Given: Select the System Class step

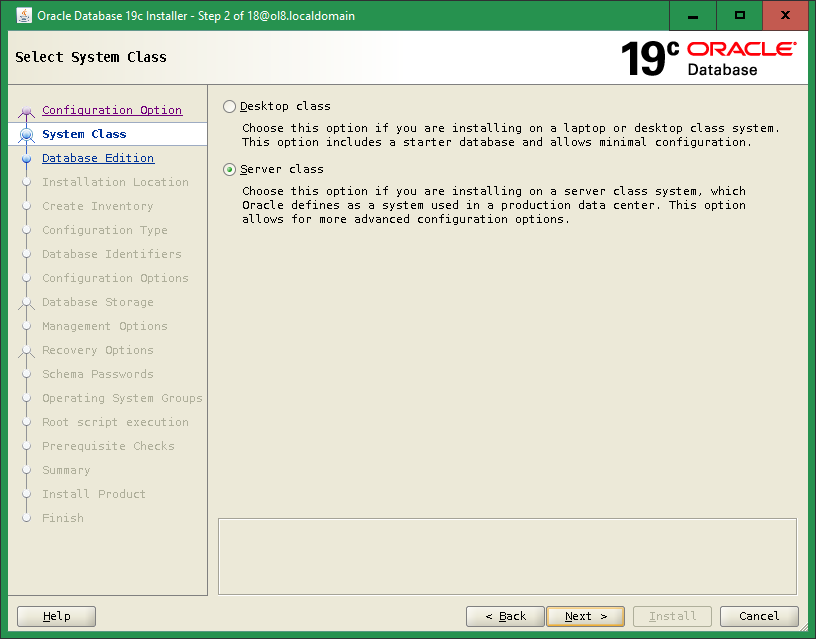Looking at the screenshot, I should tap(84, 134).
